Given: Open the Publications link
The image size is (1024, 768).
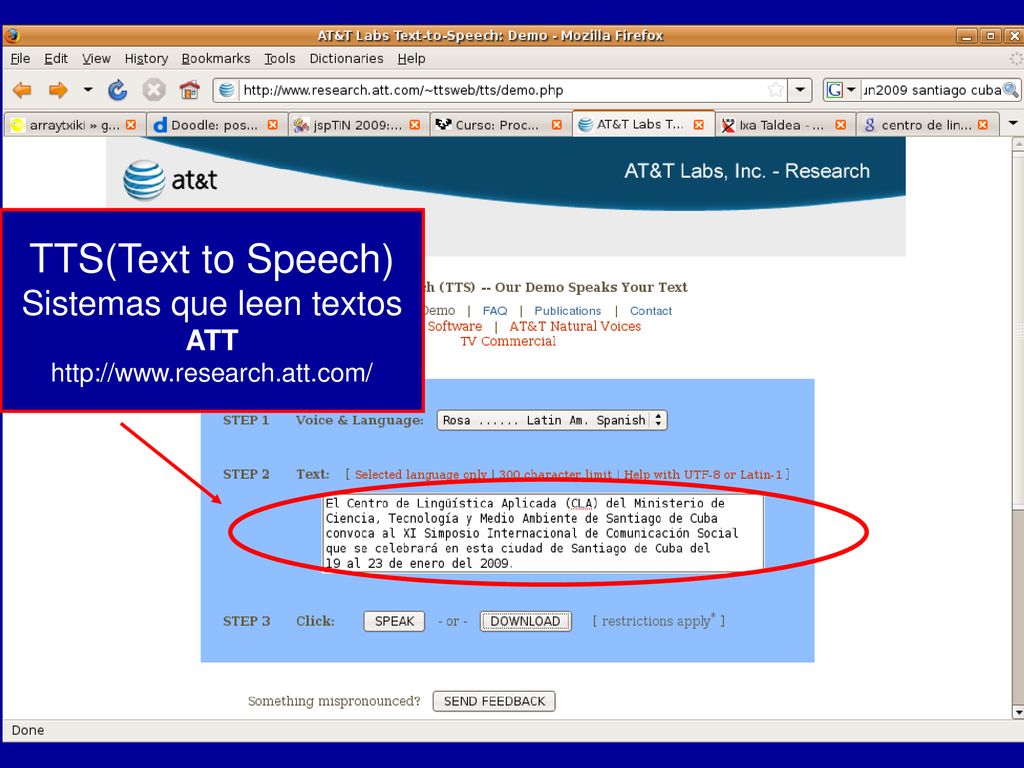Looking at the screenshot, I should [x=568, y=311].
